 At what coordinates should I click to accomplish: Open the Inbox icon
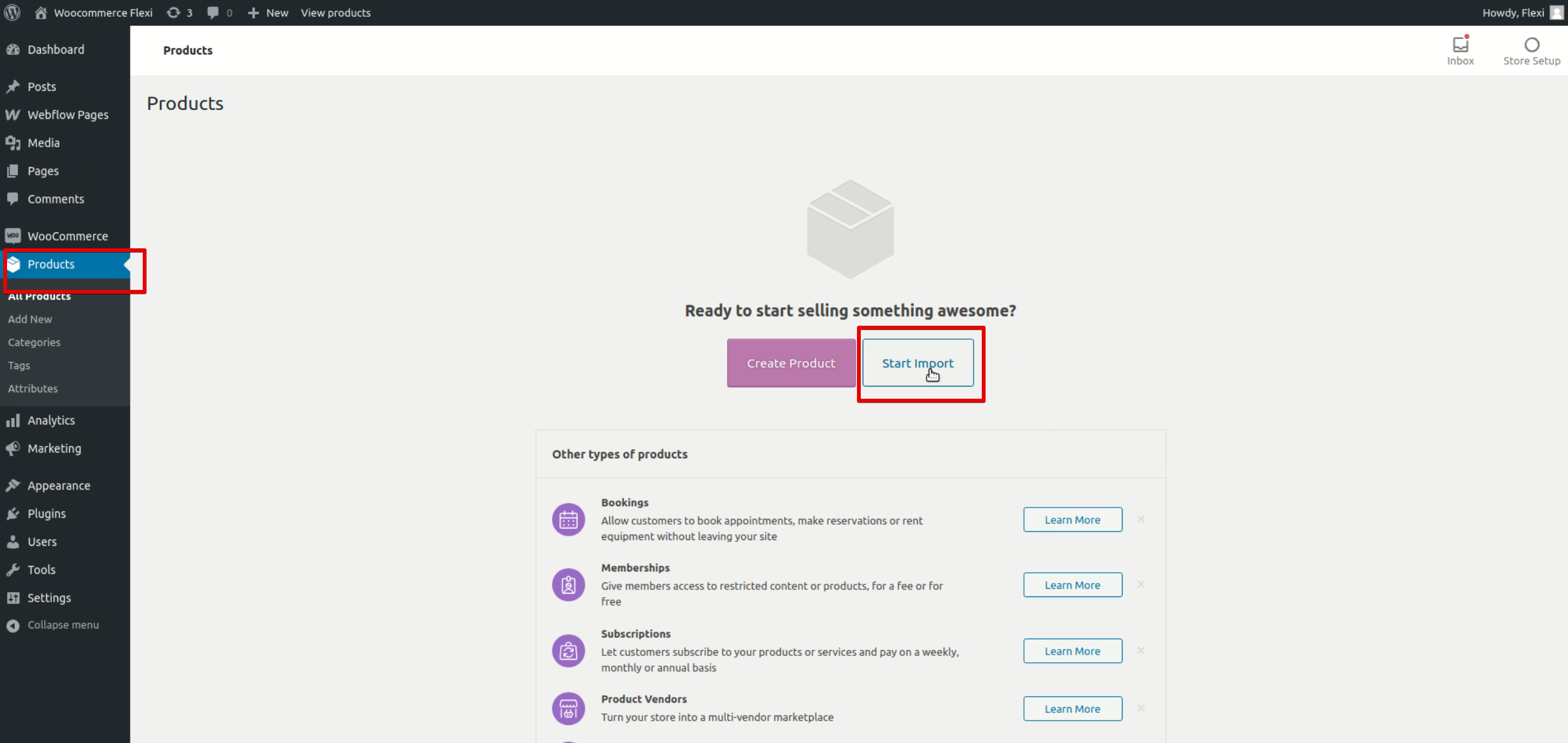coord(1460,44)
